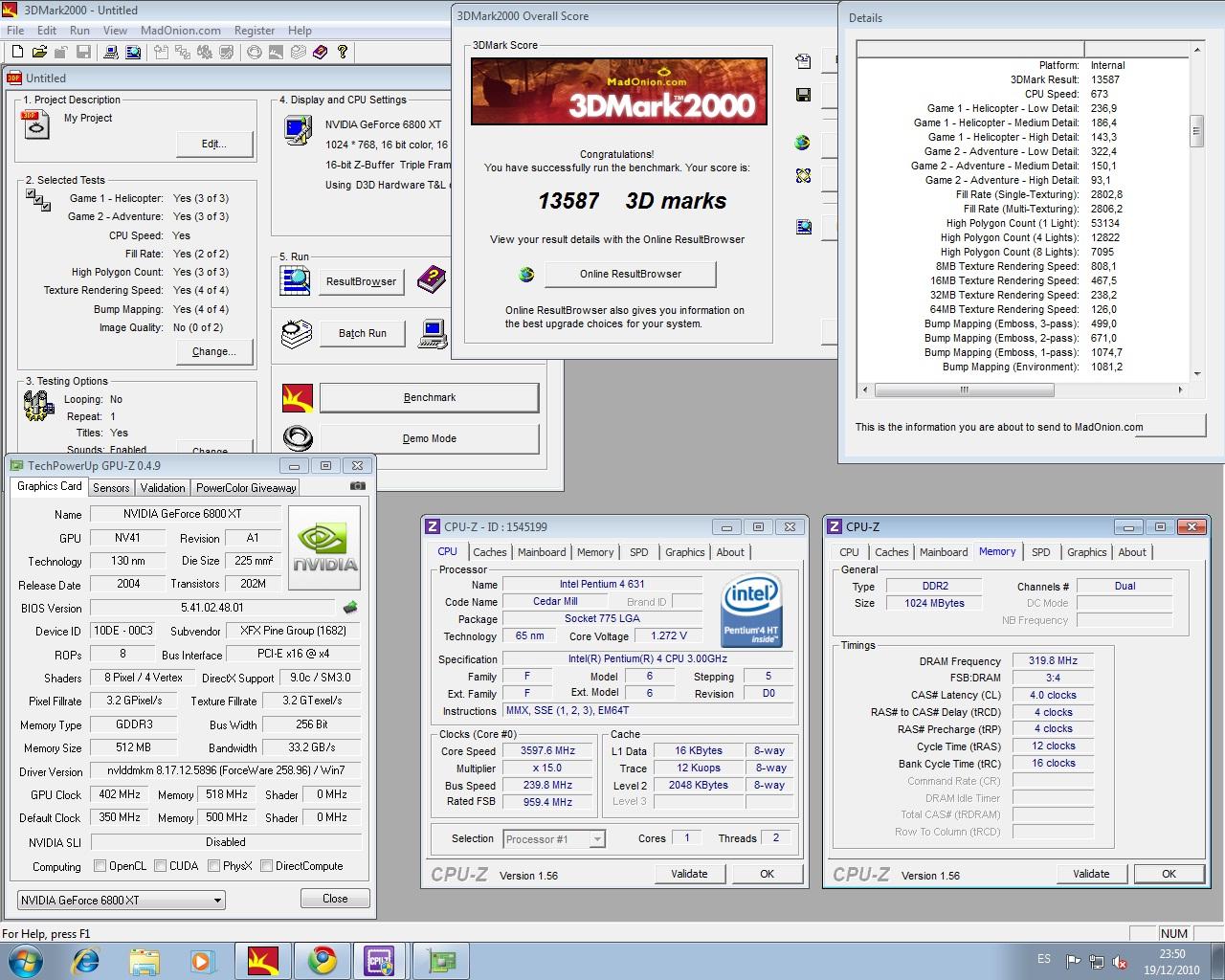Click the Project Description toolbar icon
The width and height of the screenshot is (1225, 980).
point(162,52)
